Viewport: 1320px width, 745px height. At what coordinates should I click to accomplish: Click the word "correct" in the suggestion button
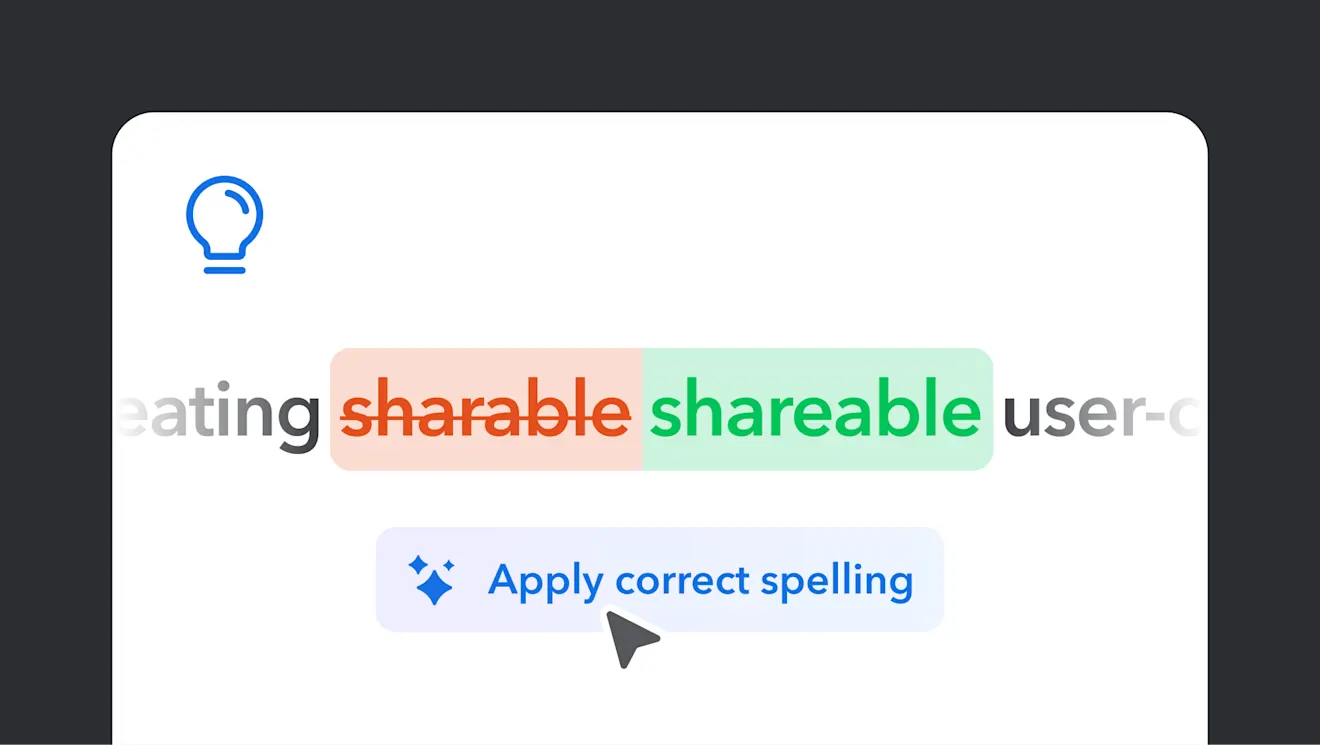pyautogui.click(x=682, y=581)
